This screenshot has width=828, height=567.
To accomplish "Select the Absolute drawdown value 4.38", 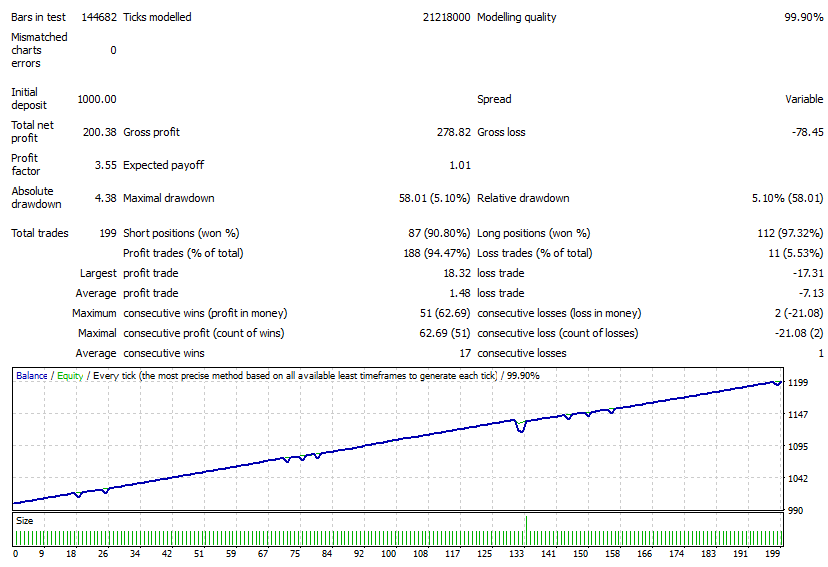I will coord(106,198).
